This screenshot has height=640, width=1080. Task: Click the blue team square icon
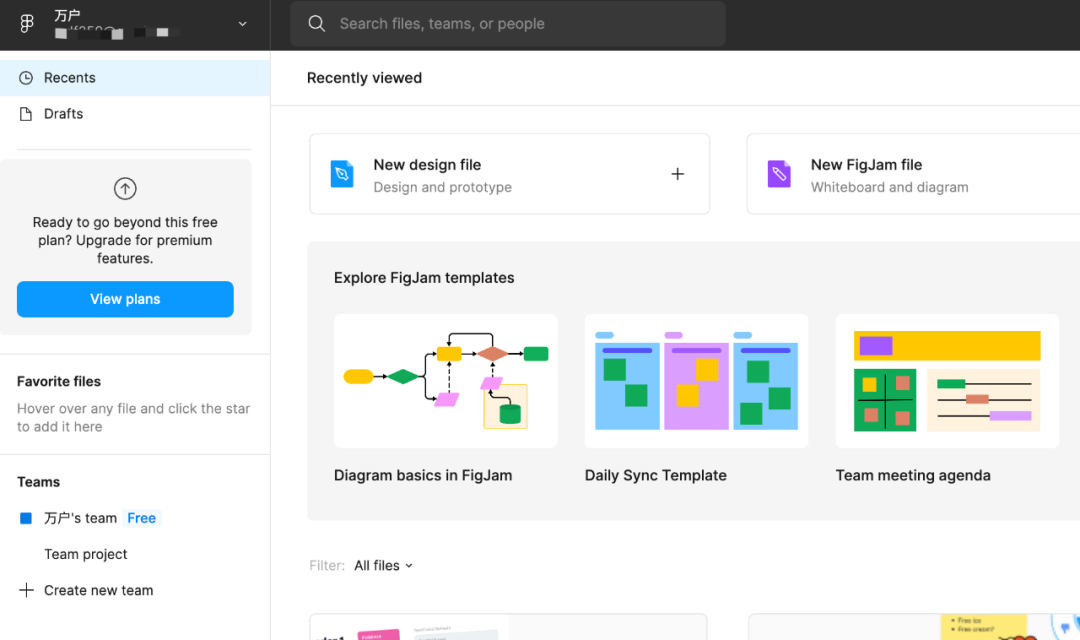tap(26, 518)
